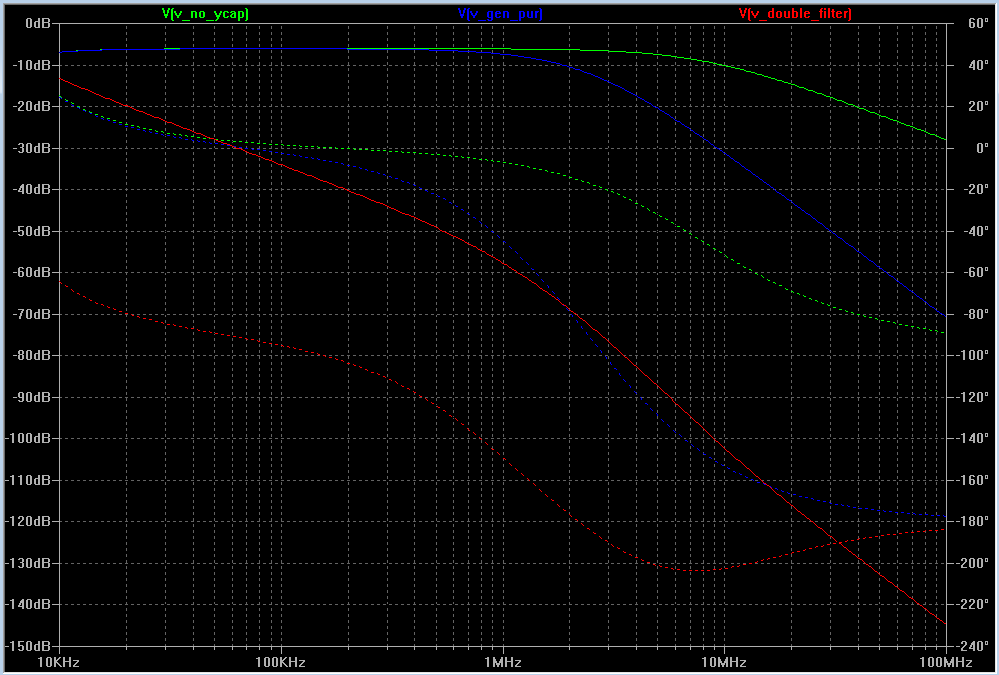Screen dimensions: 999x675
Task: Click the 10KHz frequency axis label
Action: coord(59,663)
